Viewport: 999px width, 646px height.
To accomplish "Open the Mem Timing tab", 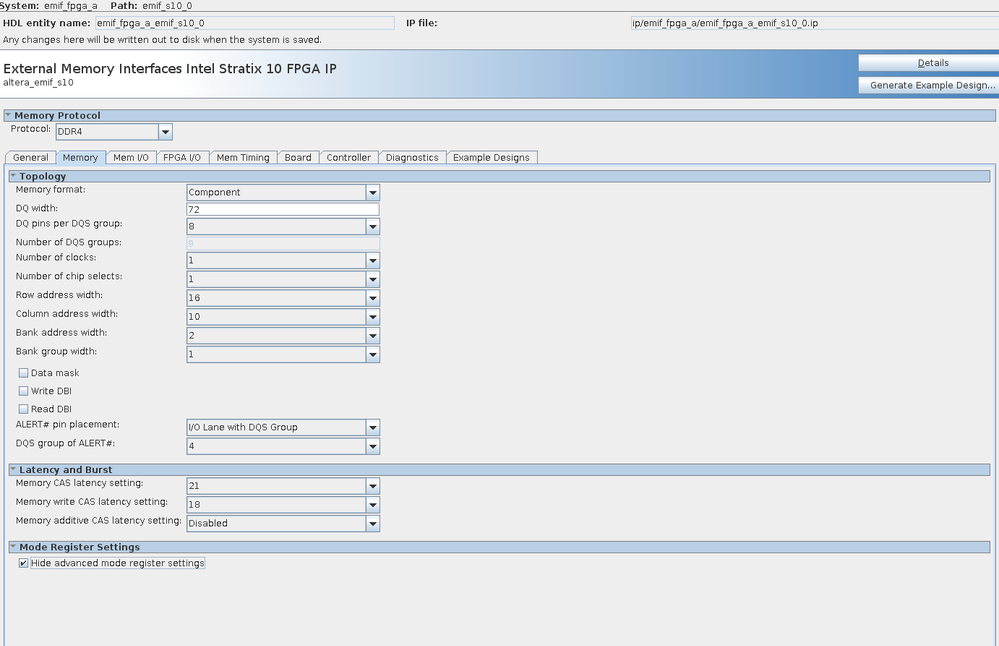I will [x=243, y=157].
